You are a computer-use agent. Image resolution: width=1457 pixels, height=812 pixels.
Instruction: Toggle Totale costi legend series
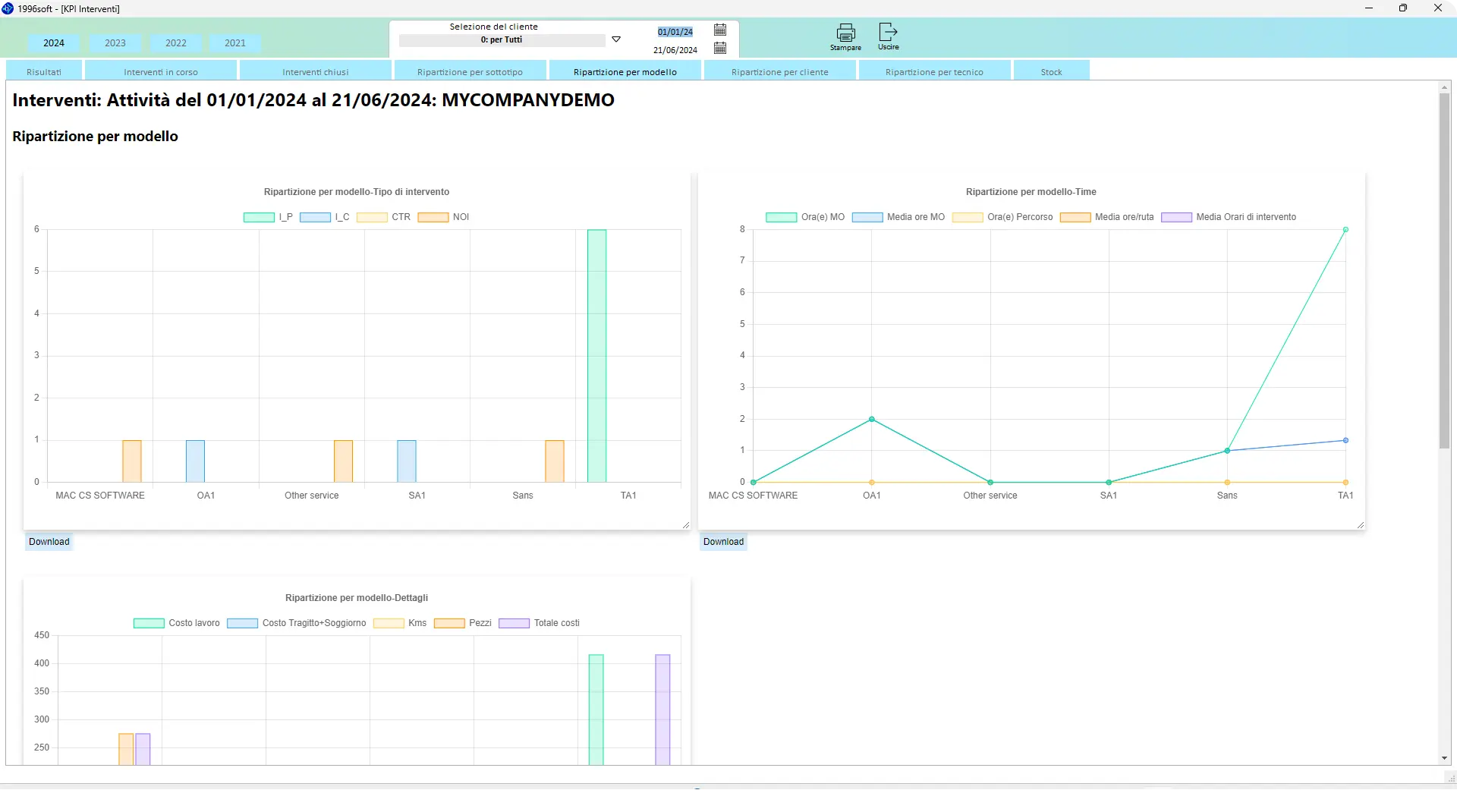(x=539, y=623)
